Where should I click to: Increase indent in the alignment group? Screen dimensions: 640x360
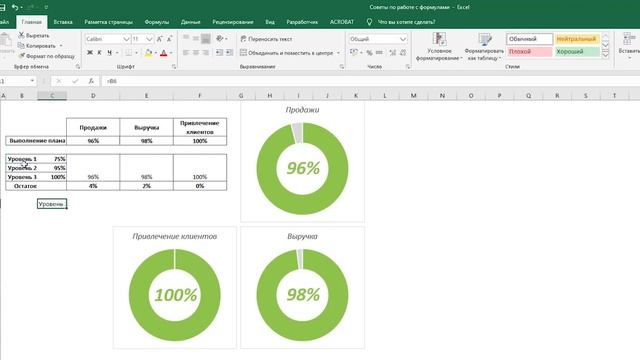click(x=229, y=53)
